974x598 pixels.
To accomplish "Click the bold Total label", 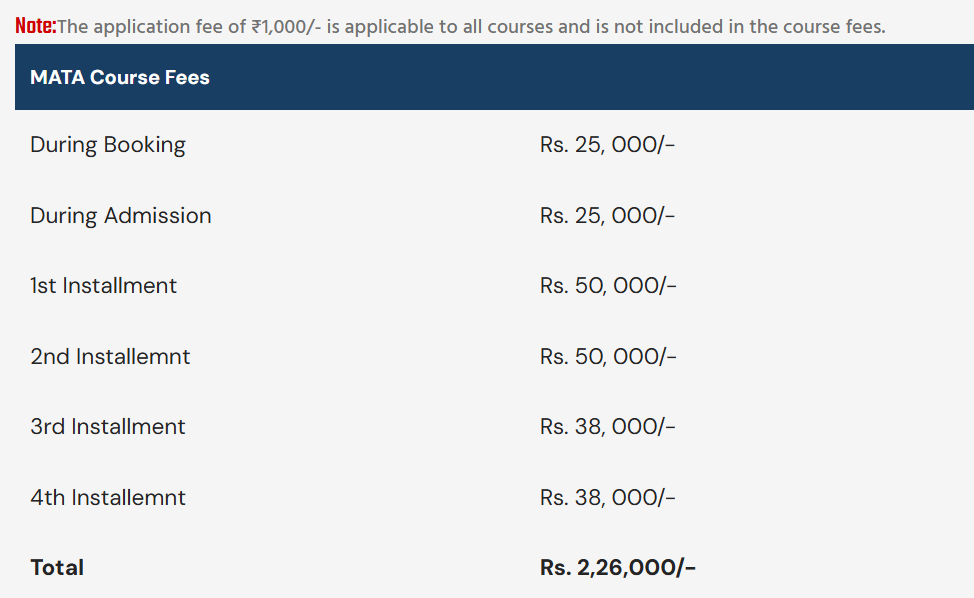I will coord(57,568).
